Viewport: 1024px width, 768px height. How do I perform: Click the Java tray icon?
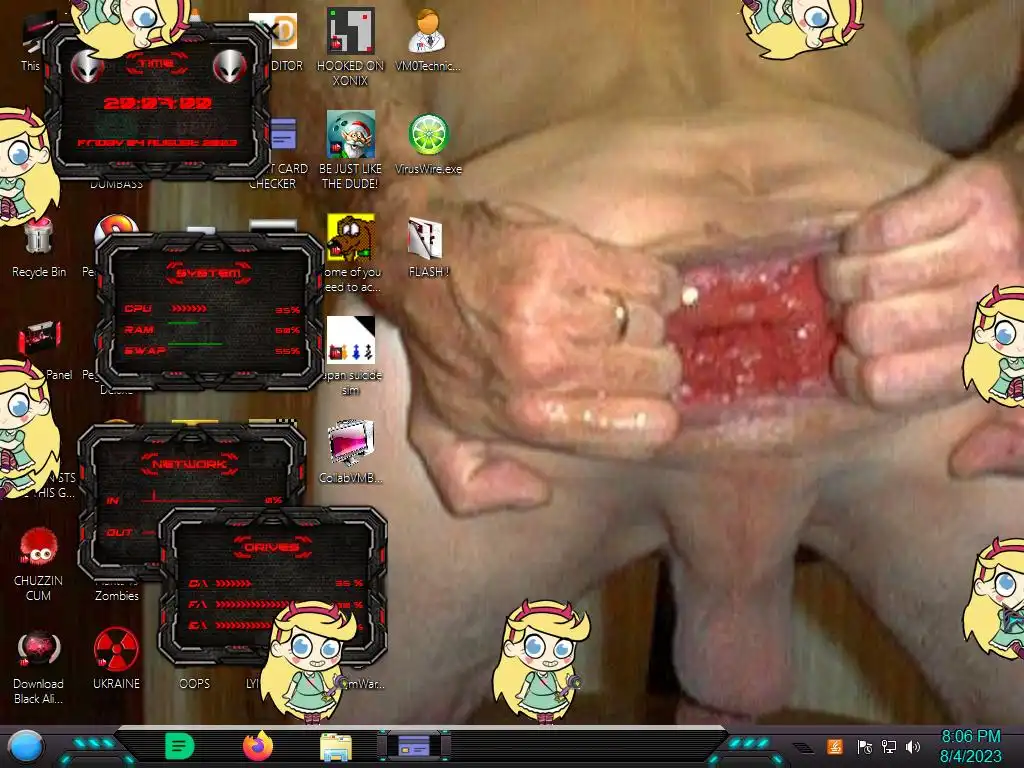pyautogui.click(x=835, y=746)
